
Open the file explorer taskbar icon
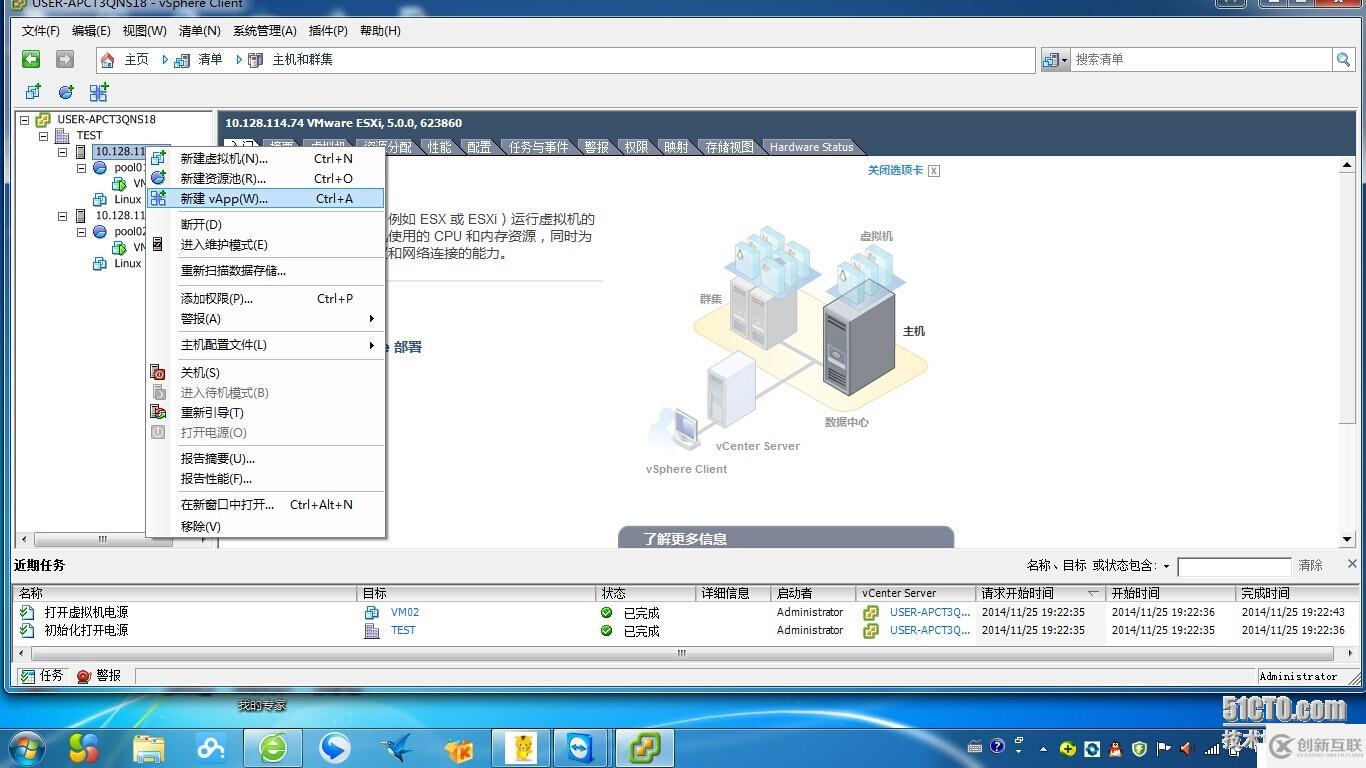click(x=149, y=748)
